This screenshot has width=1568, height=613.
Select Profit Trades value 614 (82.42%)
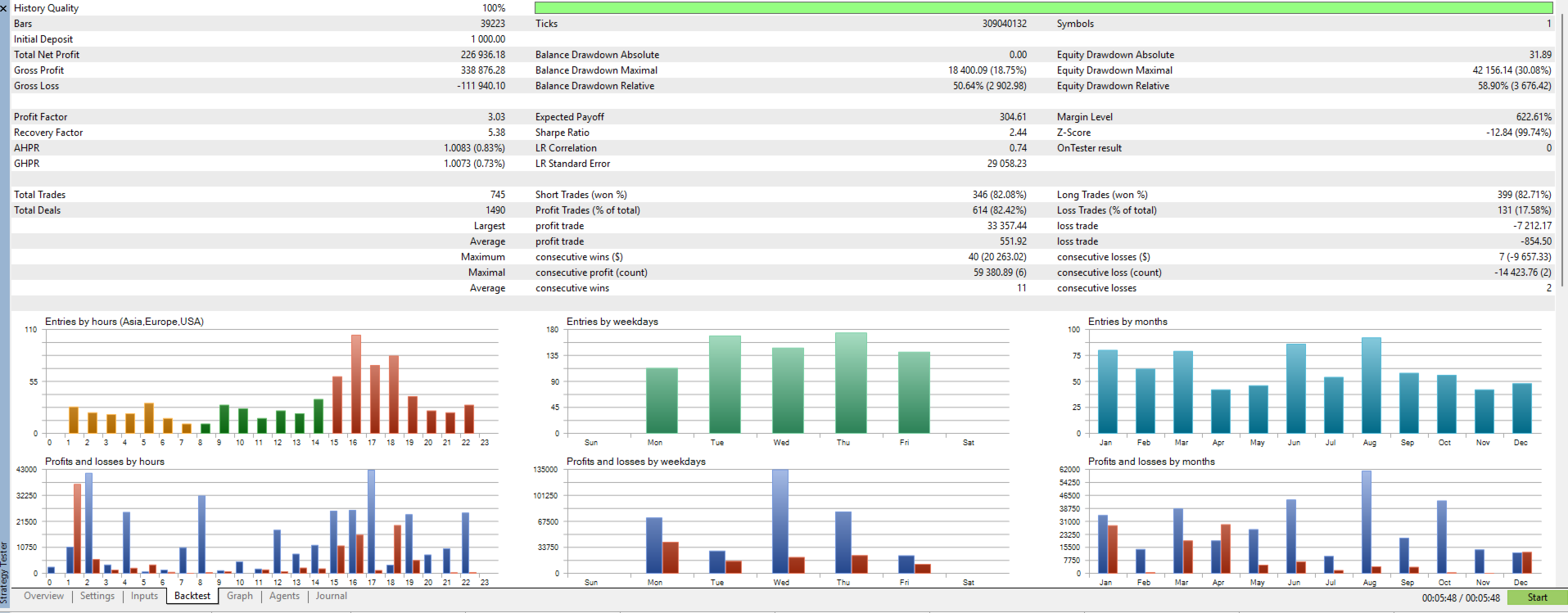click(1000, 210)
